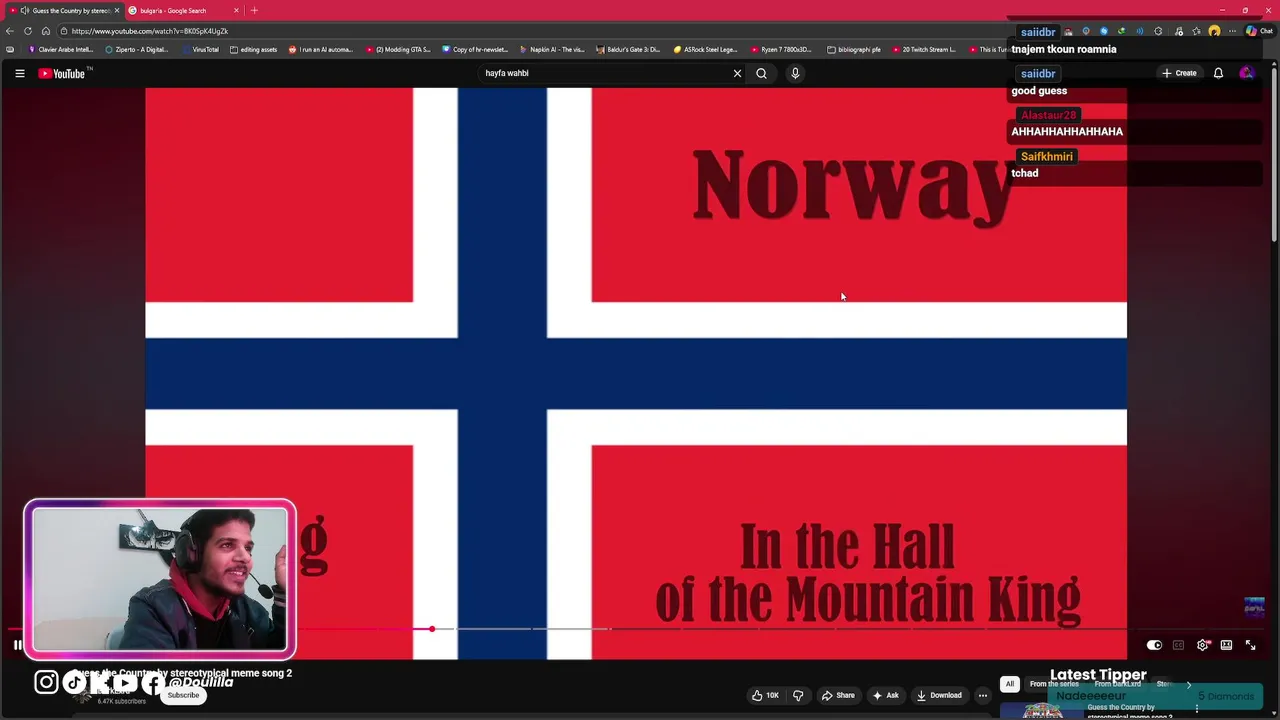Switch to theater mode
The height and width of the screenshot is (720, 1280).
pyautogui.click(x=1226, y=645)
